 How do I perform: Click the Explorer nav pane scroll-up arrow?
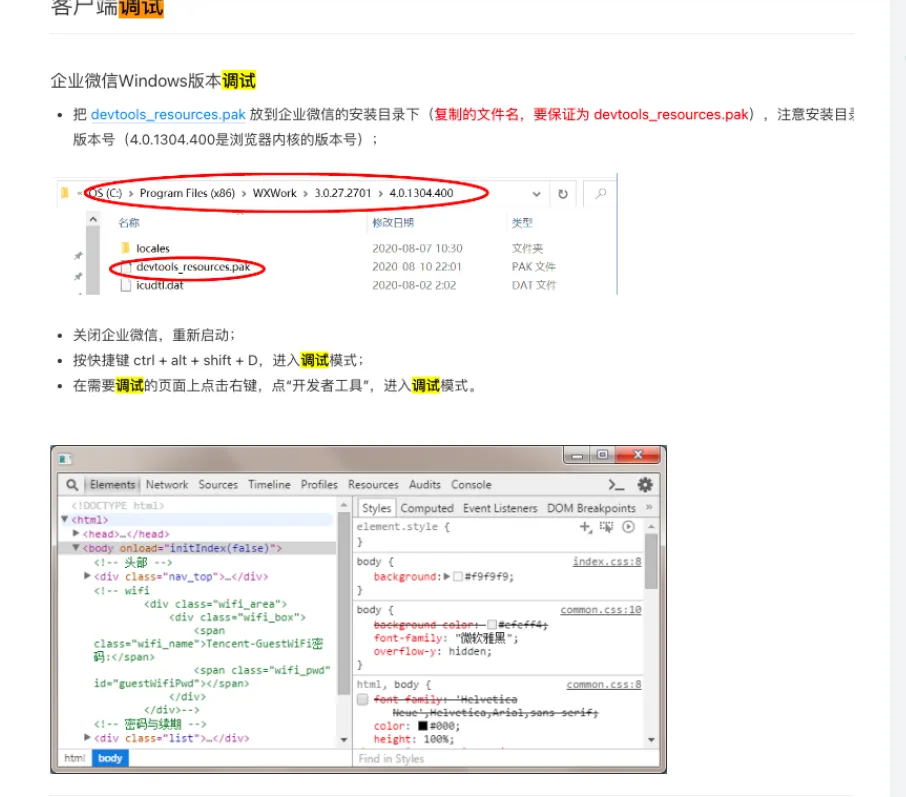(x=93, y=220)
